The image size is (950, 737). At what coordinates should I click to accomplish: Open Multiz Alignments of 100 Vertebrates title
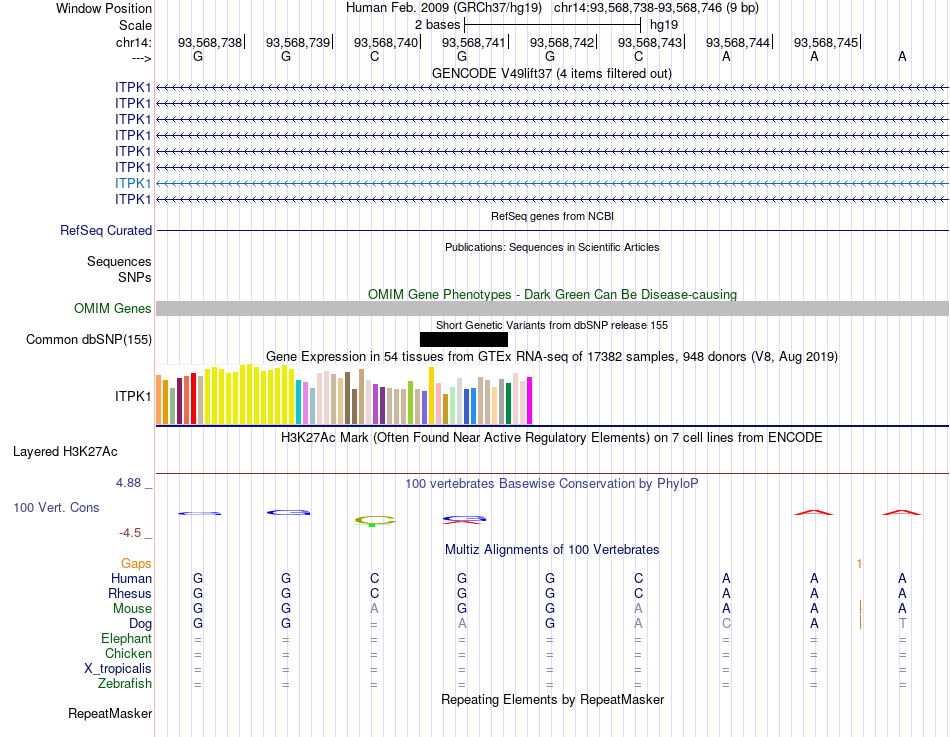552,550
